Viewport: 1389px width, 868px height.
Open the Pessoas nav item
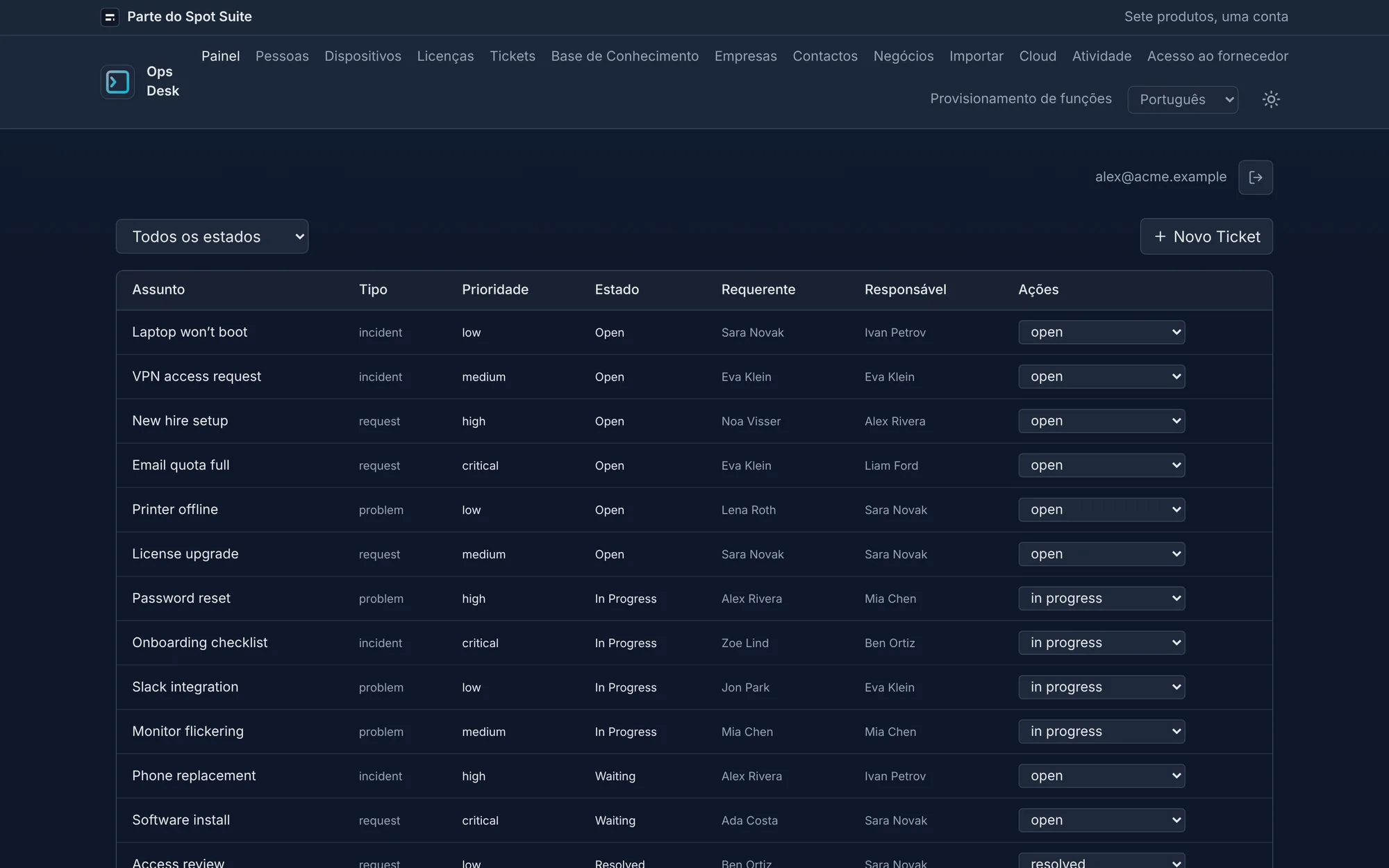tap(282, 56)
